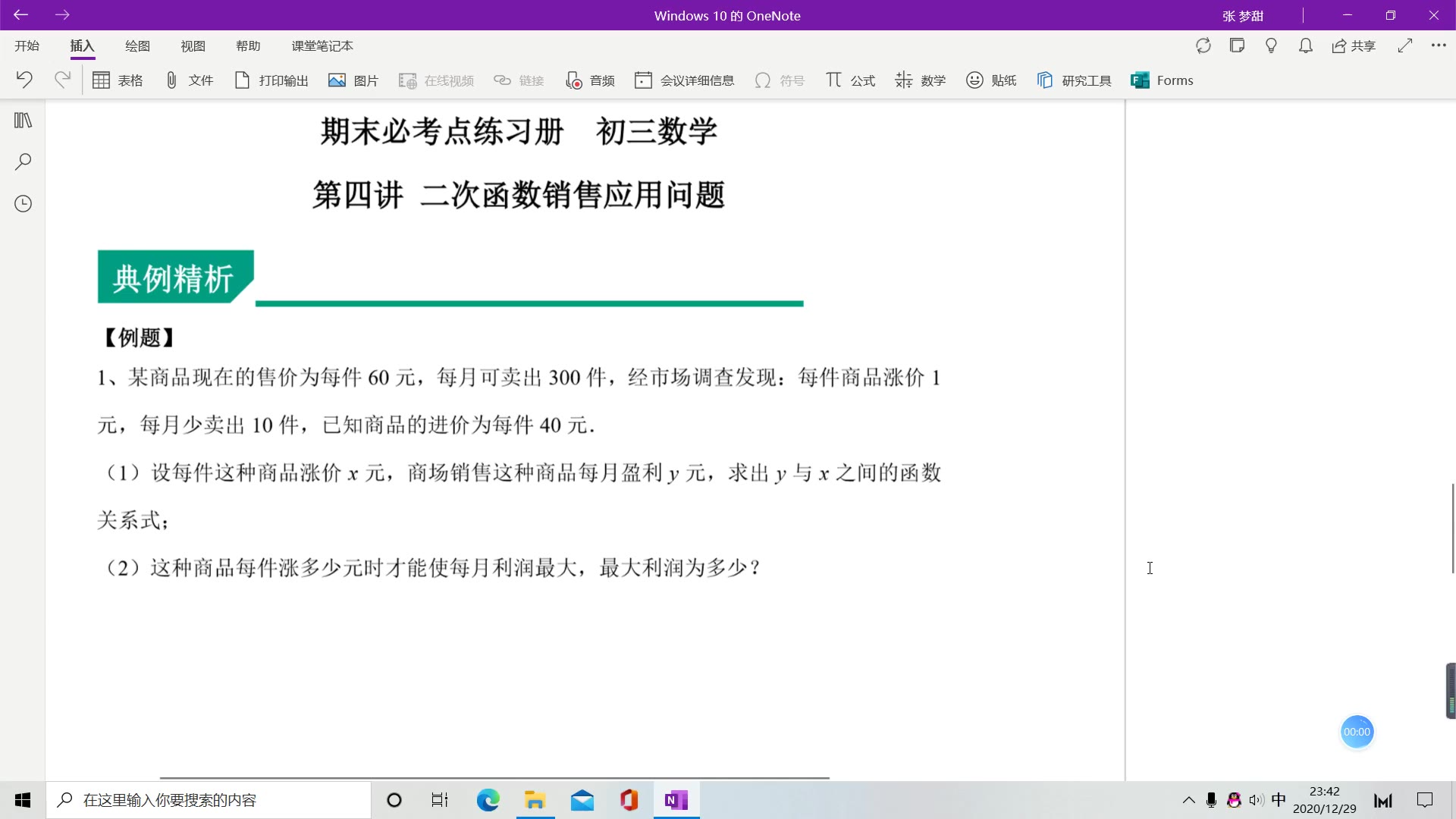Show the notebook navigation panel

(23, 121)
